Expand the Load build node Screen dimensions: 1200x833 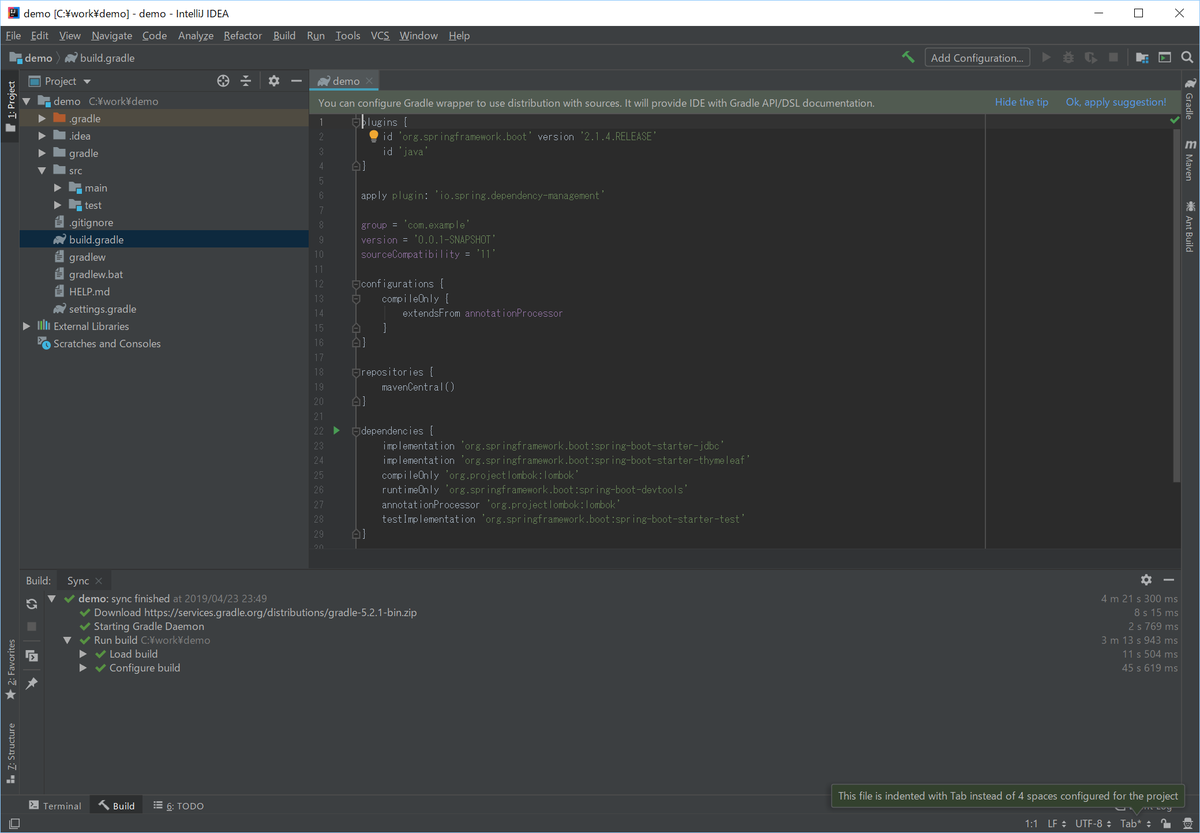point(84,654)
